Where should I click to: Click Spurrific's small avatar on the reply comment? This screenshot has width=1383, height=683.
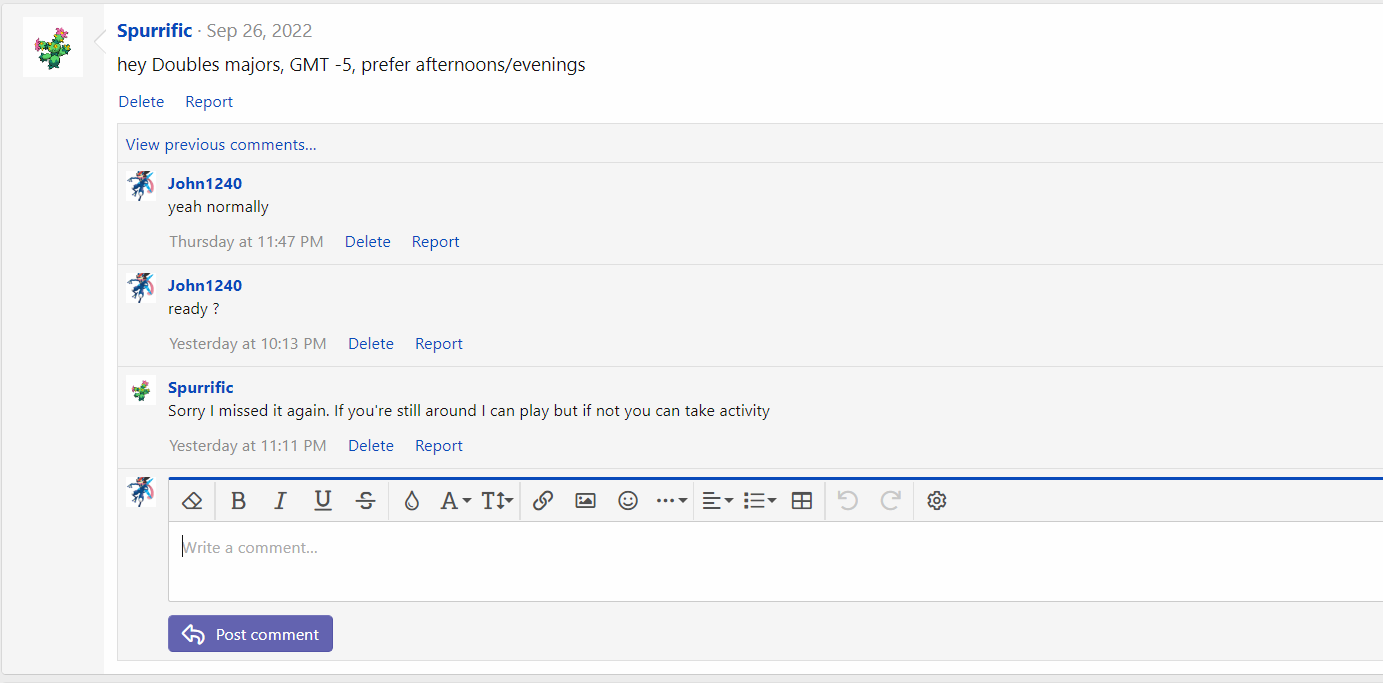[x=142, y=390]
